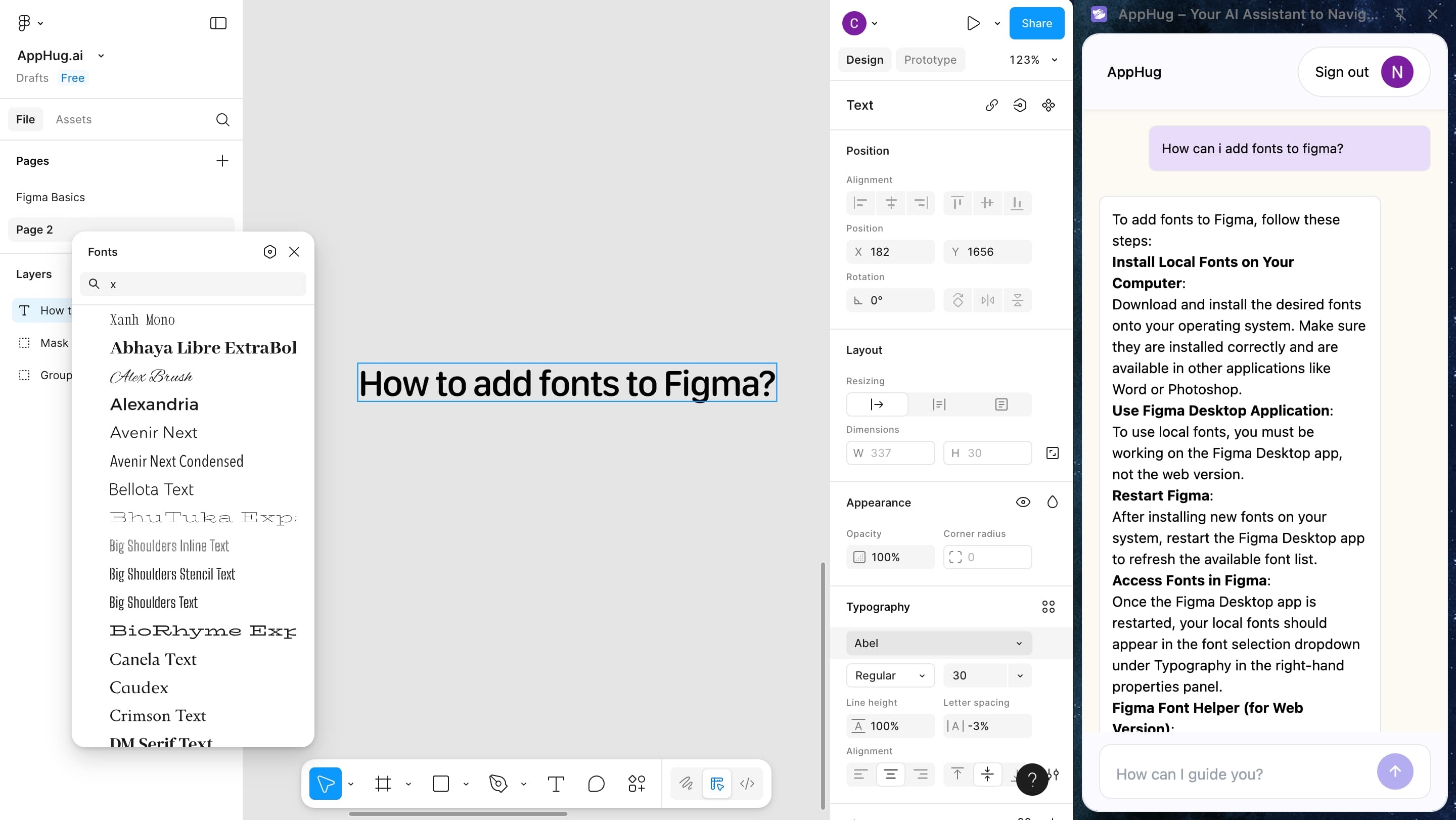Image resolution: width=1456 pixels, height=820 pixels.
Task: Open text styles icon in Typography
Action: click(1049, 606)
